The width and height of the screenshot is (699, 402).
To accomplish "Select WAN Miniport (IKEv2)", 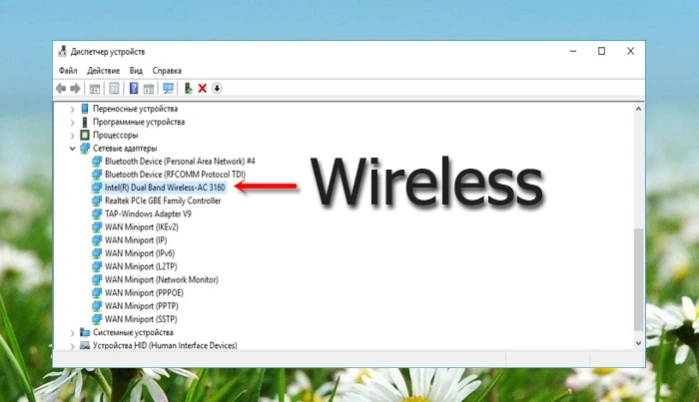I will pyautogui.click(x=141, y=227).
